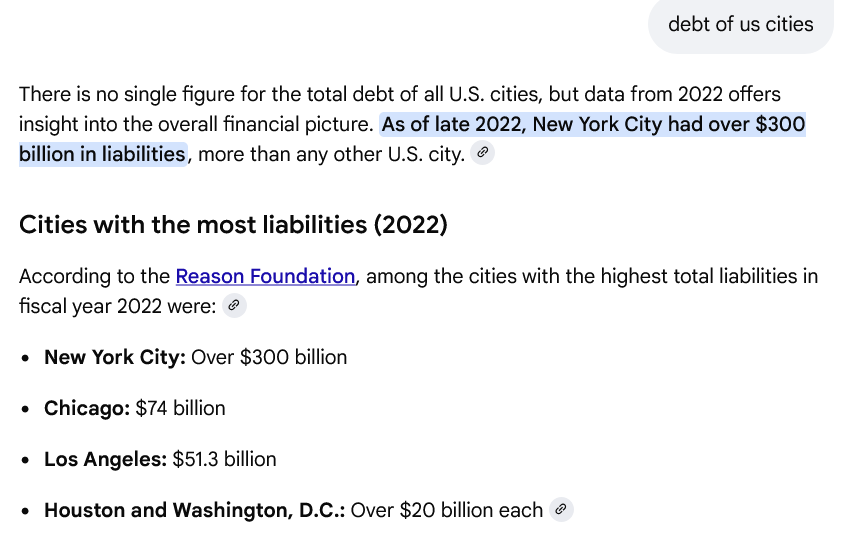This screenshot has height=536, width=847.
Task: Click the "more than any other U.S. city." text
Action: pos(328,154)
